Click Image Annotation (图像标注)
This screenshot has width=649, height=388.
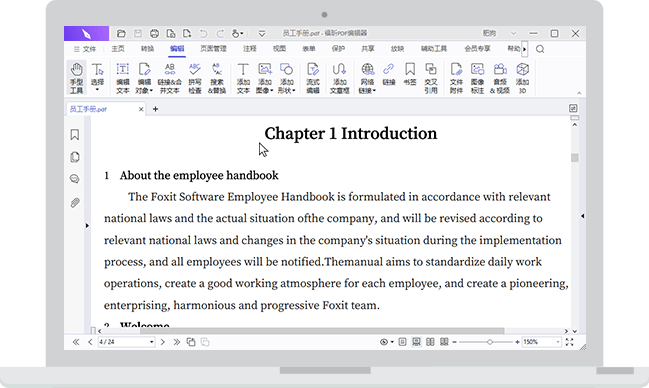coord(477,78)
